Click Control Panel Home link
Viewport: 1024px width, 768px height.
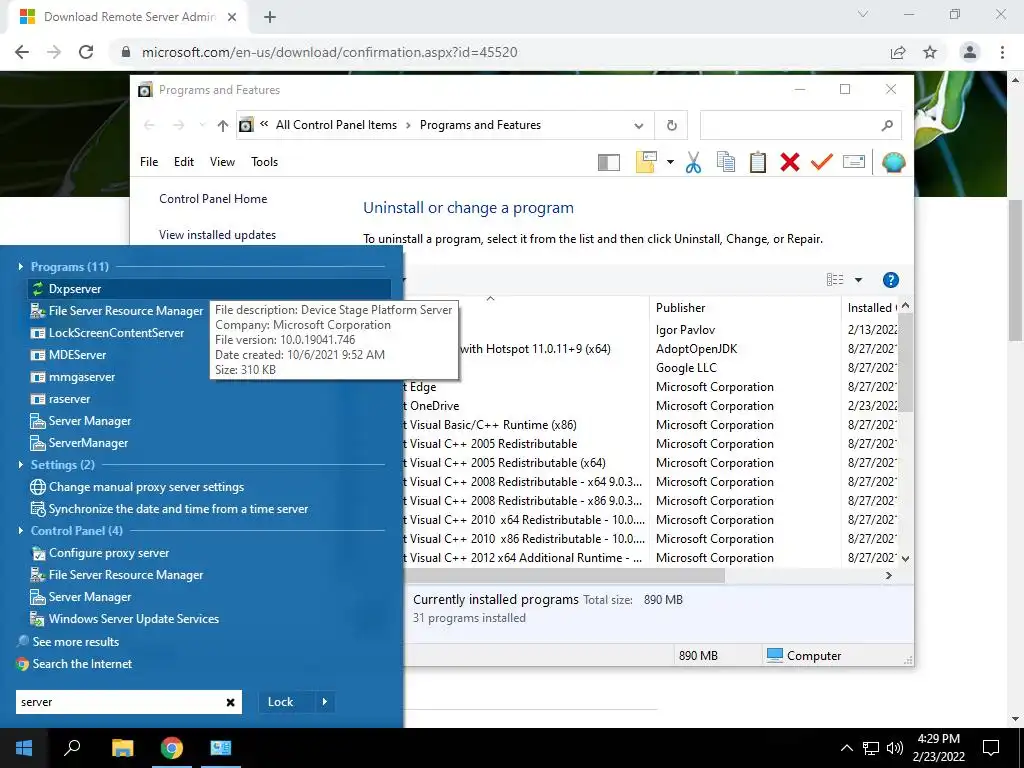(213, 199)
